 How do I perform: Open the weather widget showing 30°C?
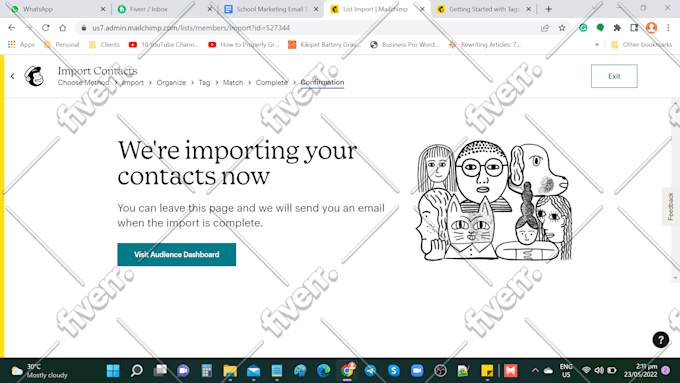(39, 371)
